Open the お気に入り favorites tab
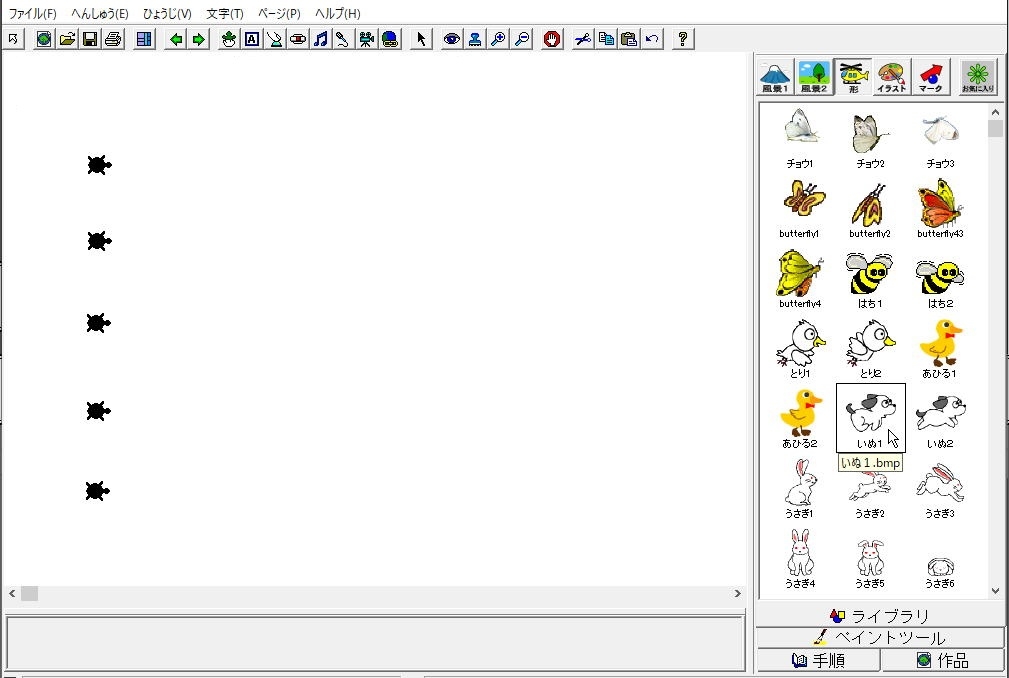 tap(978, 77)
